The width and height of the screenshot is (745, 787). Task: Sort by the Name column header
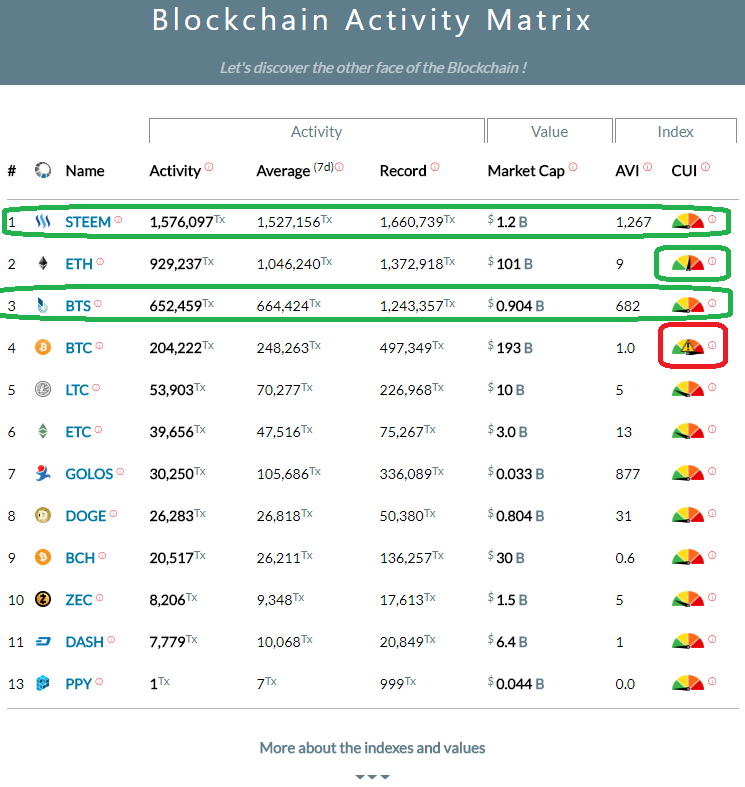click(x=85, y=171)
